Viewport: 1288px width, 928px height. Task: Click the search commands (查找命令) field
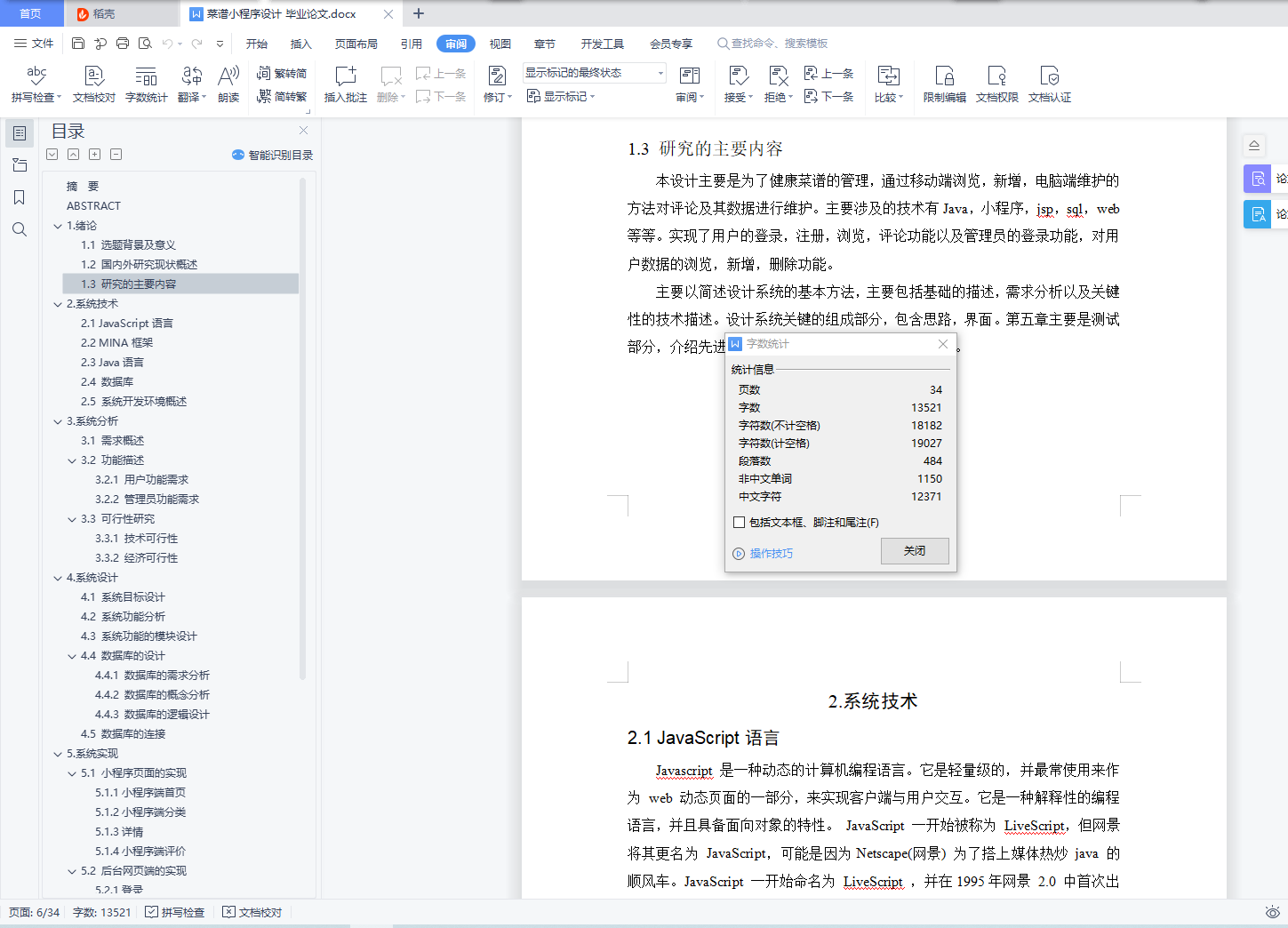773,44
